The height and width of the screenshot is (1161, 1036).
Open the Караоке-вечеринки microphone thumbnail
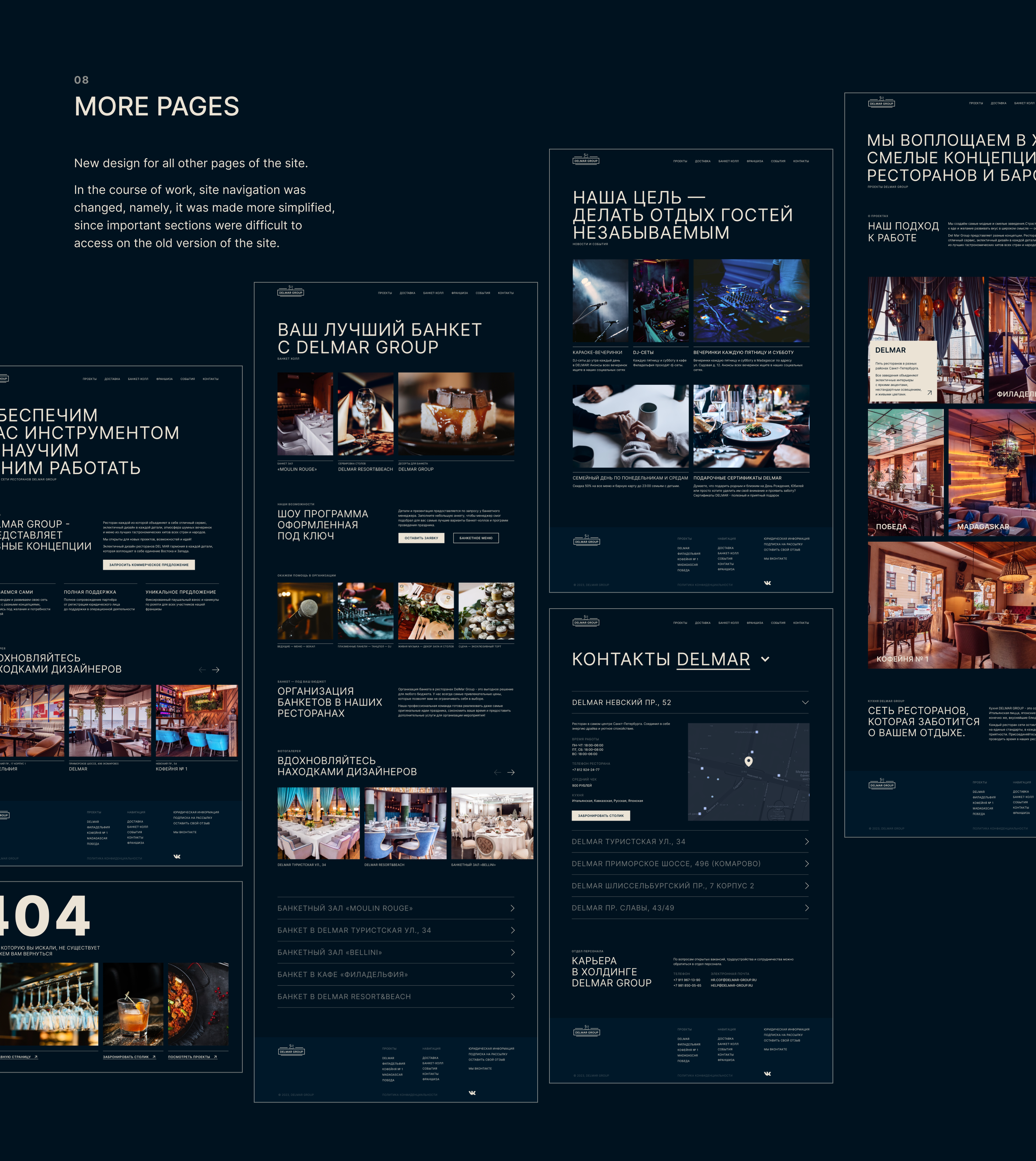[600, 300]
